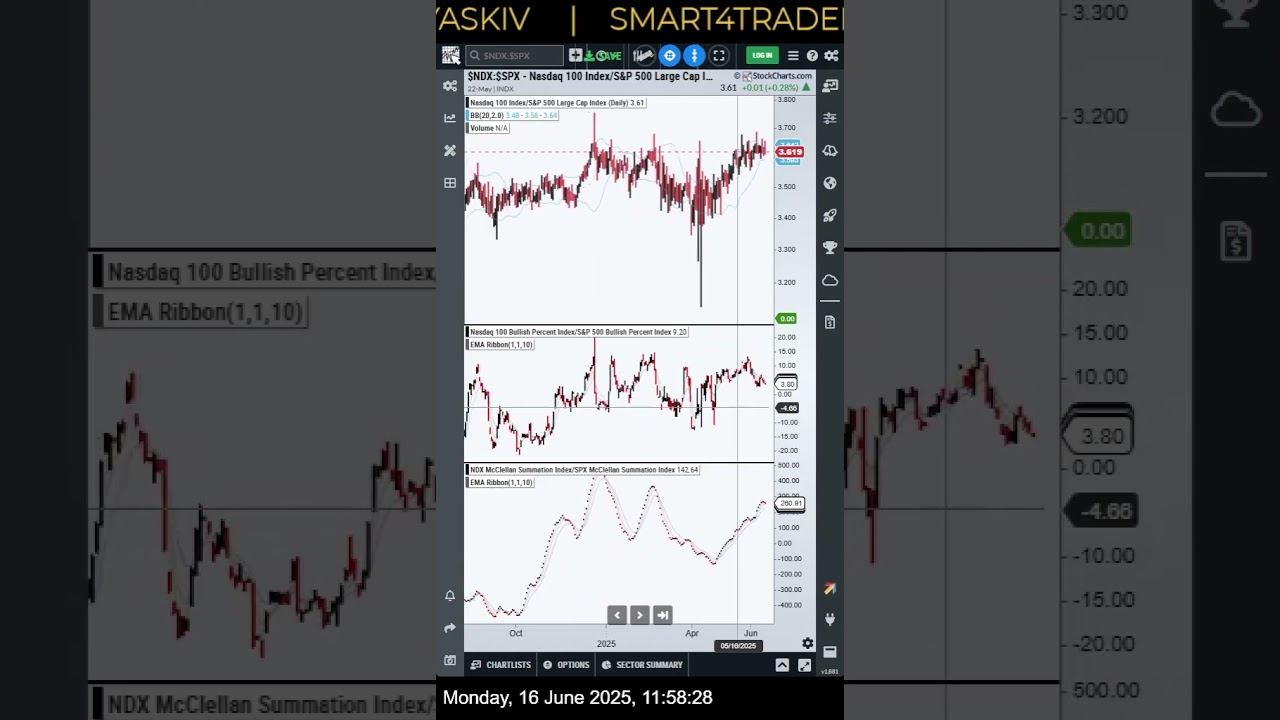Open the alerts bell icon
Screen dimensions: 1280x720
coord(450,596)
